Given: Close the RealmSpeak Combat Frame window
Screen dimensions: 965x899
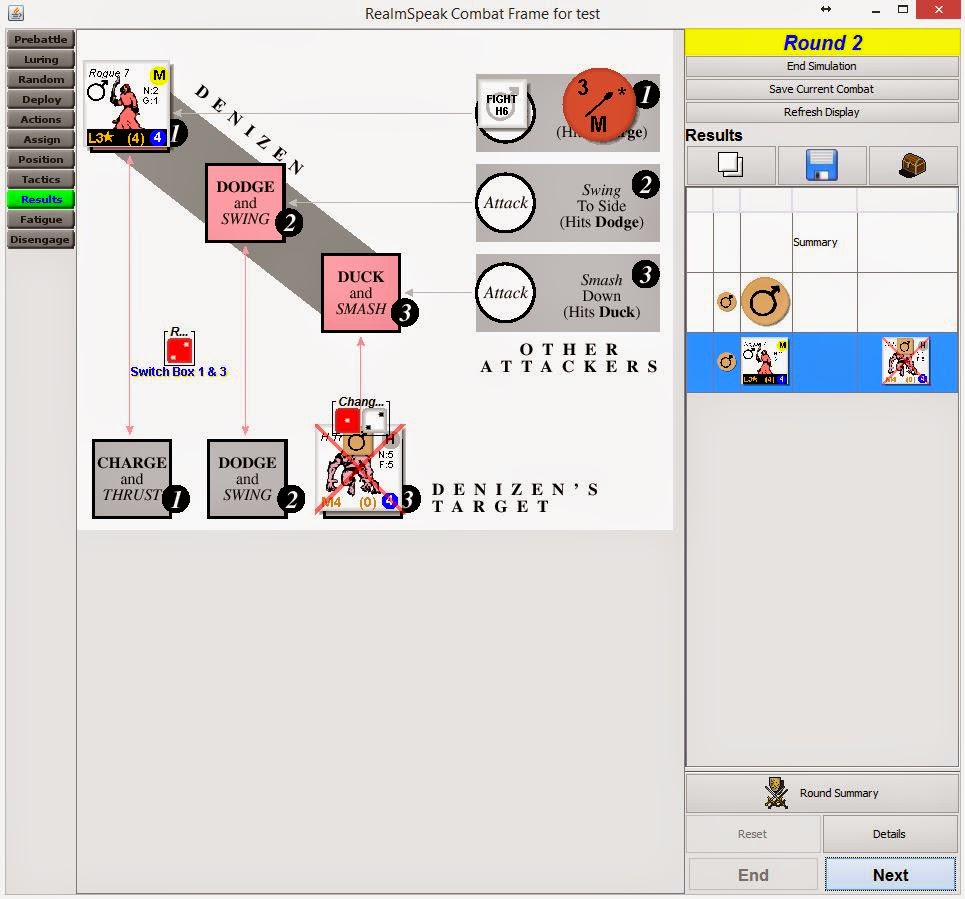Looking at the screenshot, I should point(939,9).
